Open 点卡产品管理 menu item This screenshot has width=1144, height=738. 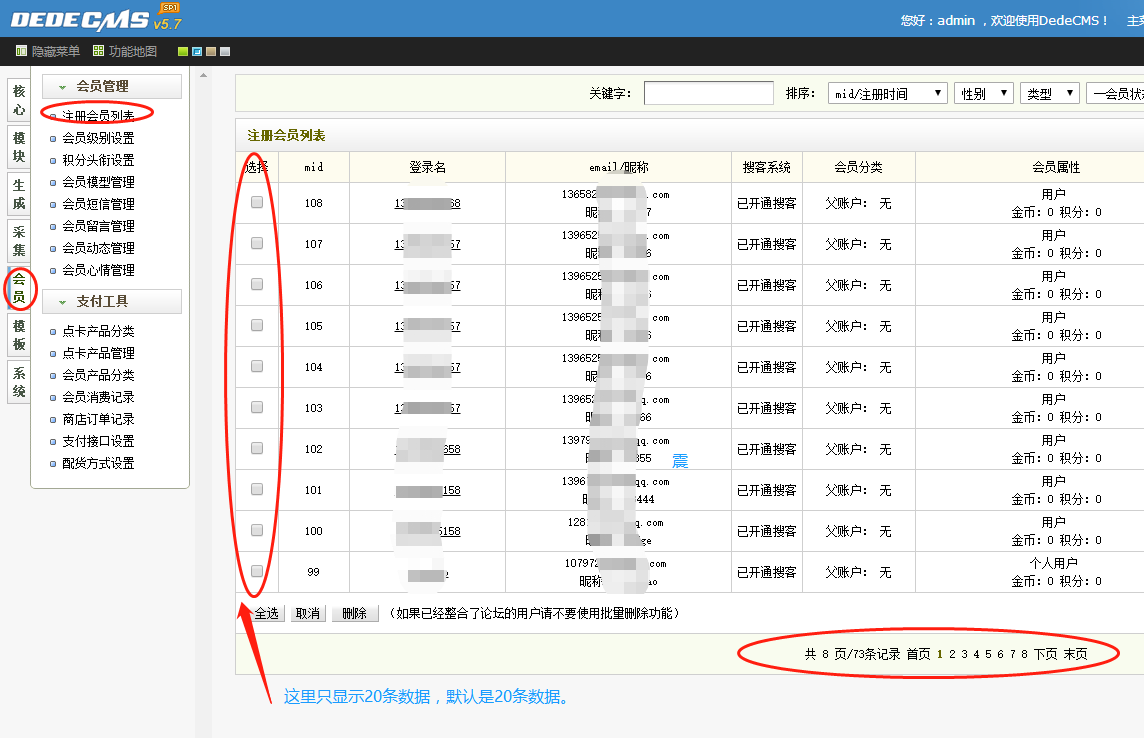point(98,353)
